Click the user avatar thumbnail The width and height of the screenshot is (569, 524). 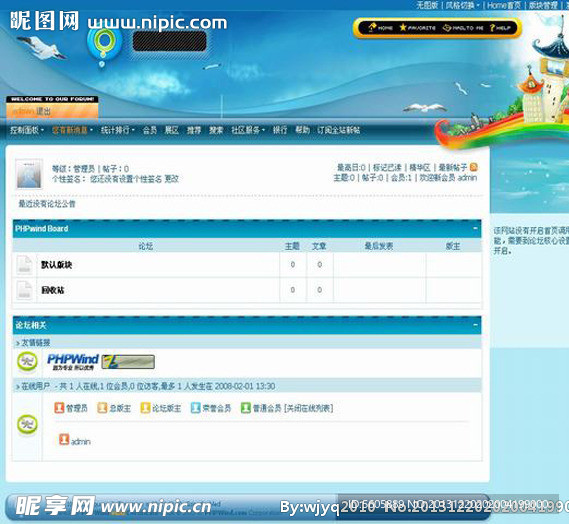[29, 174]
